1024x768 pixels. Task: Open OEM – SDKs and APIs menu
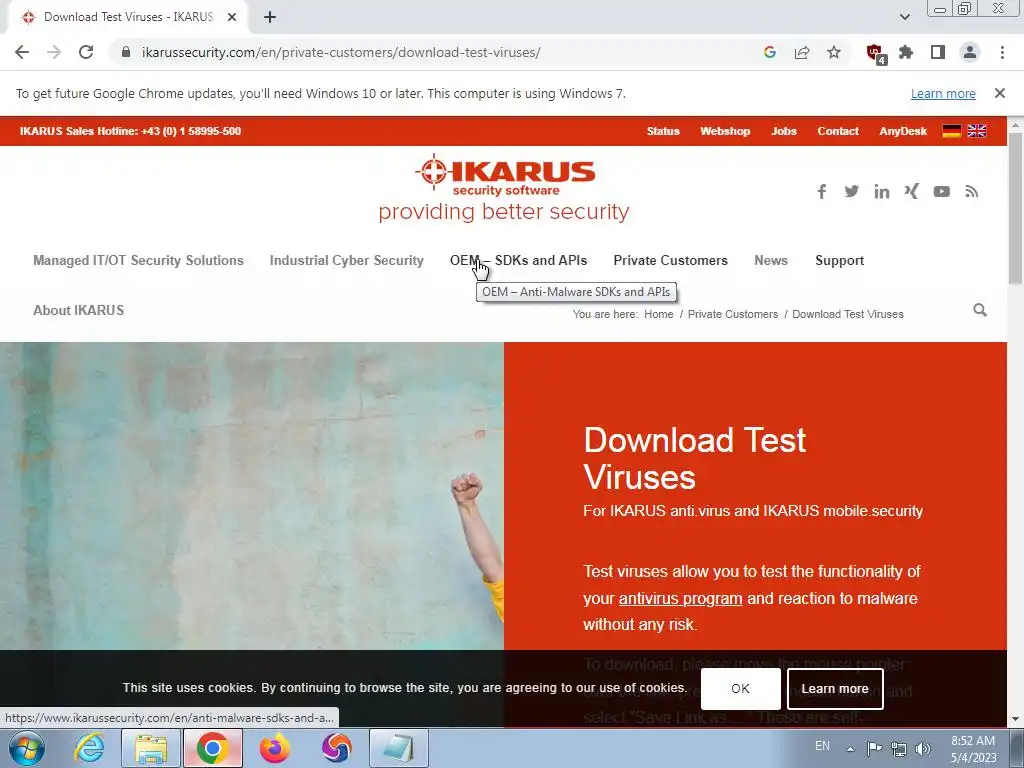click(519, 260)
